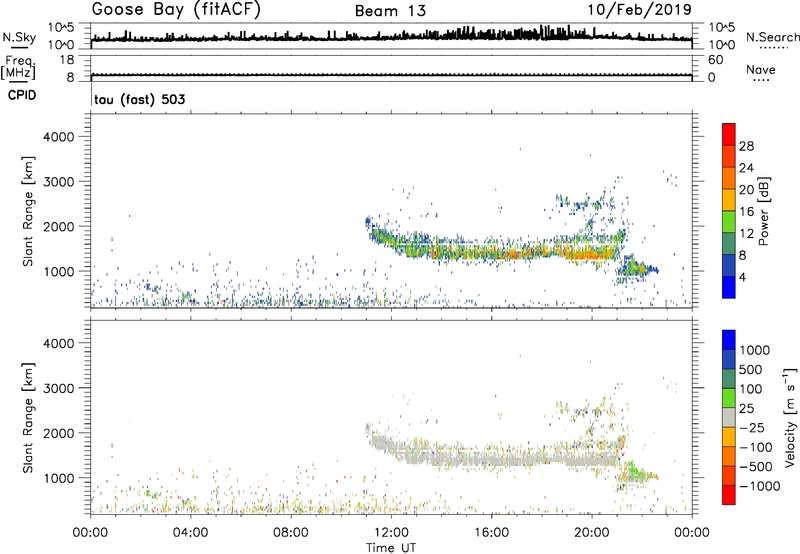Click the 'Velocity [m s-1]' colorbar label
The image size is (800, 554).
790,417
